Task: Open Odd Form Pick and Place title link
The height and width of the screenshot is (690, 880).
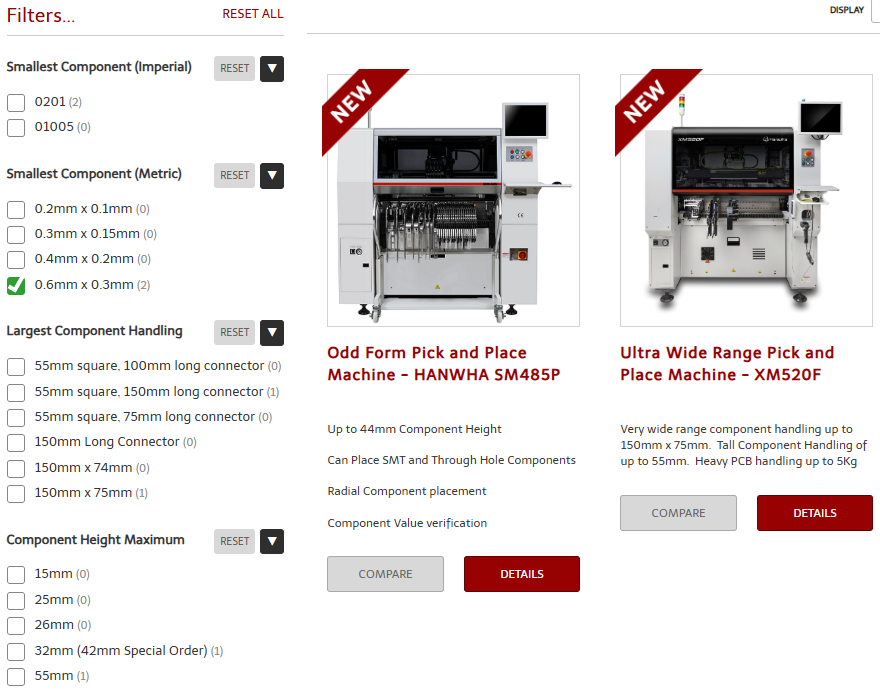Action: pos(444,363)
